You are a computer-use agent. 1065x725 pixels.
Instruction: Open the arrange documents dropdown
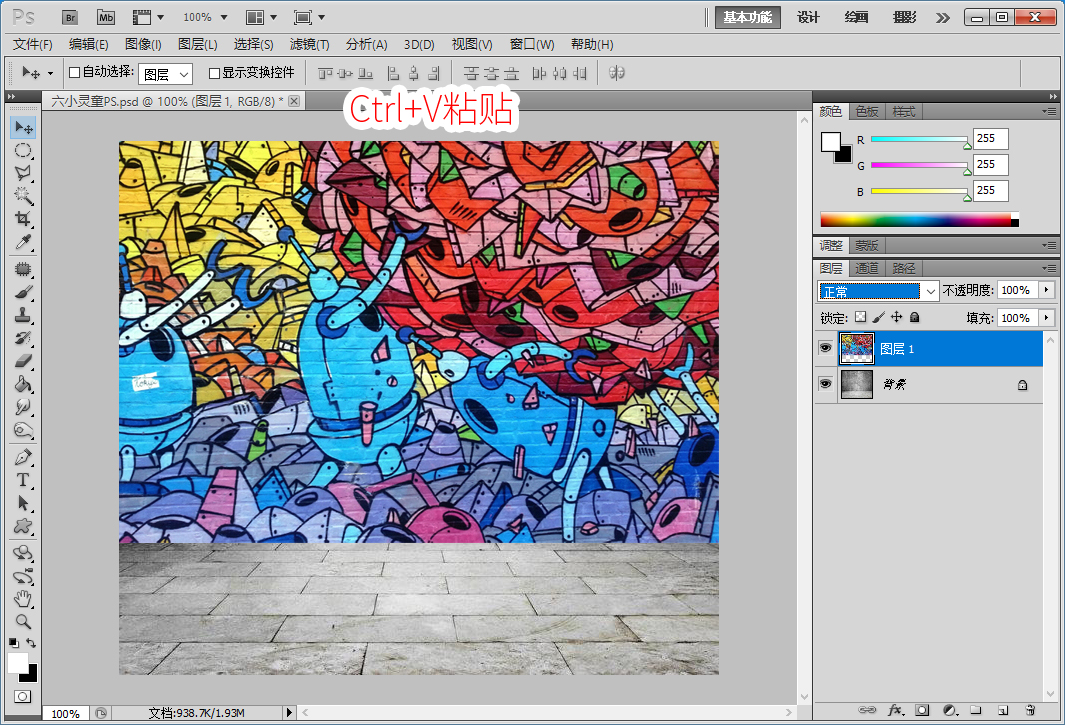261,18
